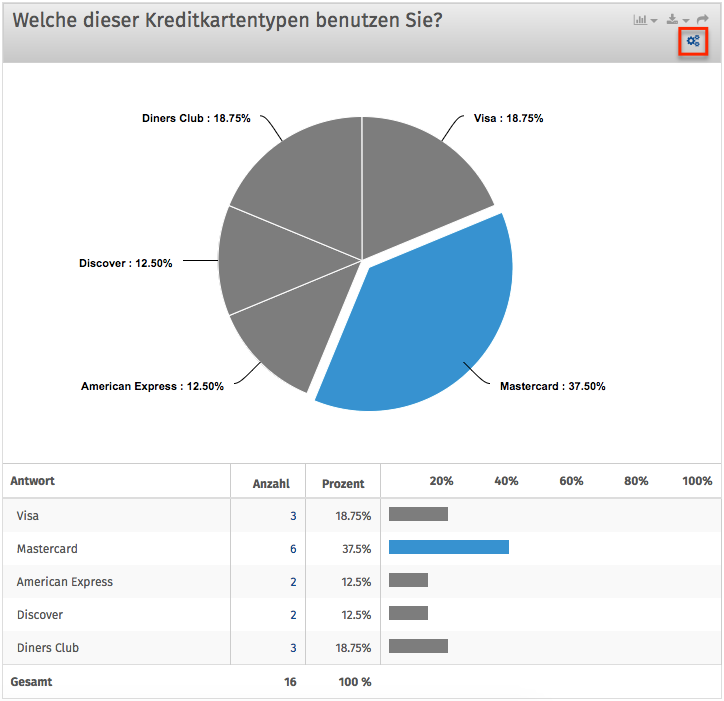Expand the chart type dropdown arrow
724x701 pixels.
(653, 21)
